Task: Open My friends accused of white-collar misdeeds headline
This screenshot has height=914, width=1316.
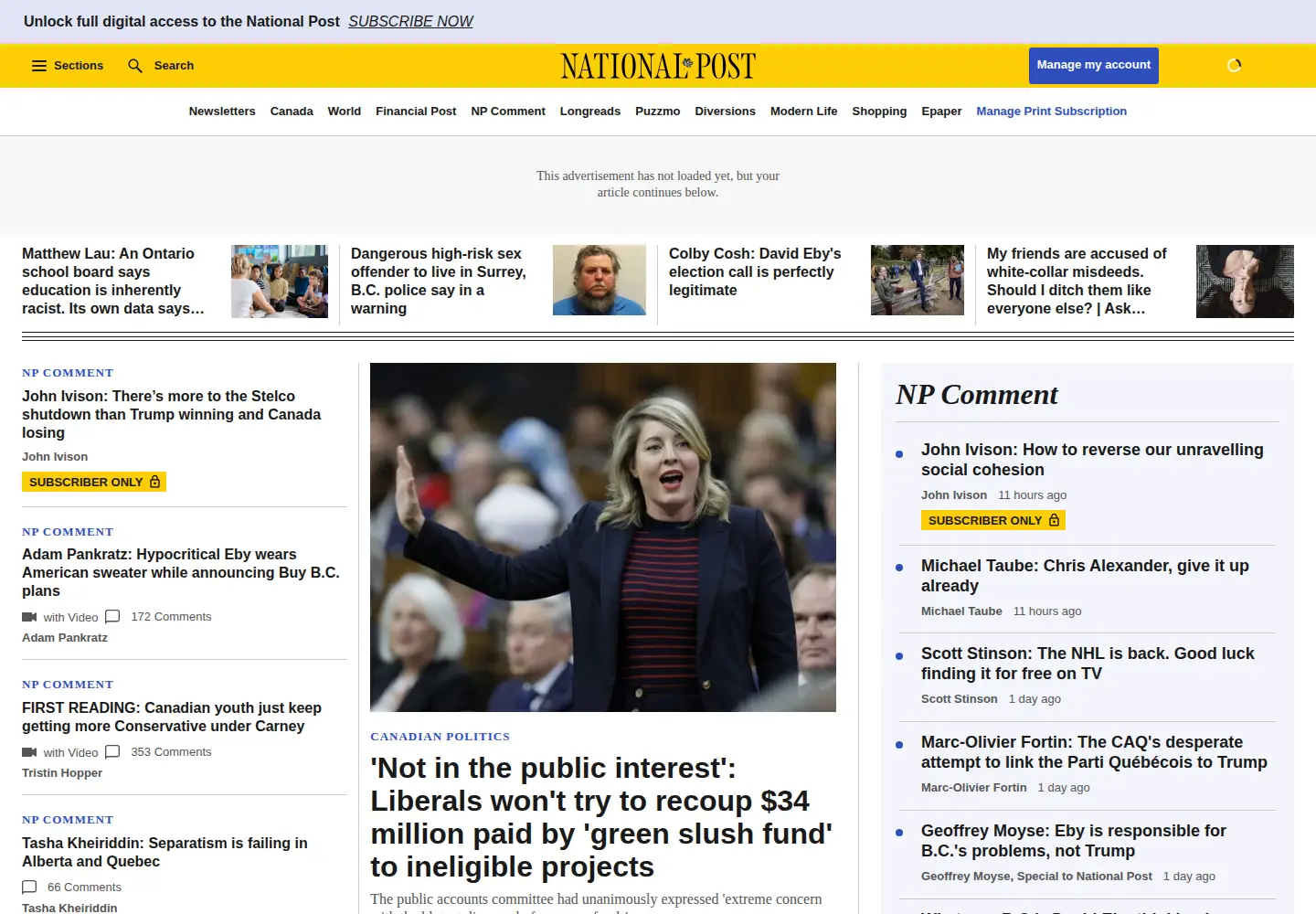Action: [x=1077, y=281]
